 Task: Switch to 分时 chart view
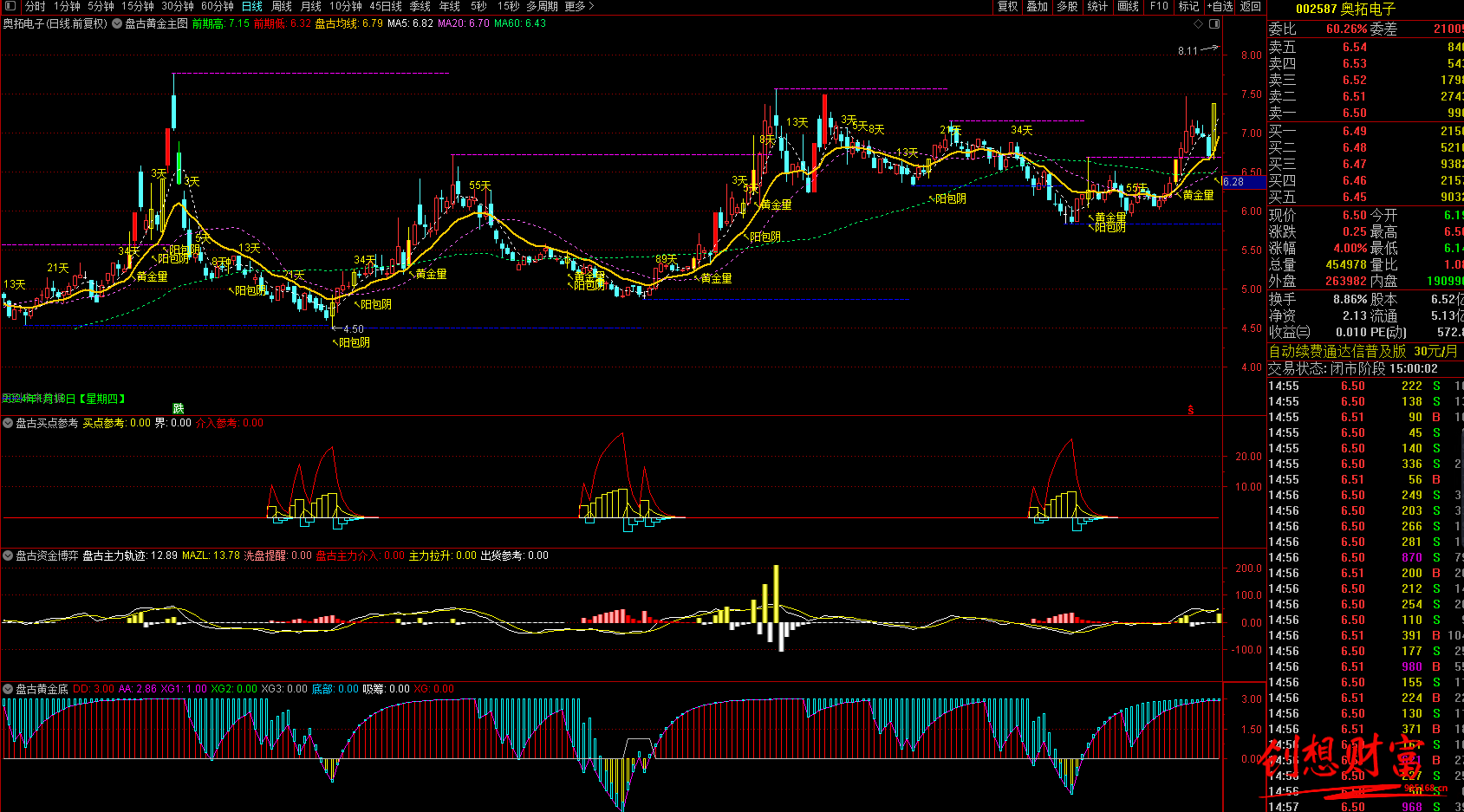tap(36, 6)
